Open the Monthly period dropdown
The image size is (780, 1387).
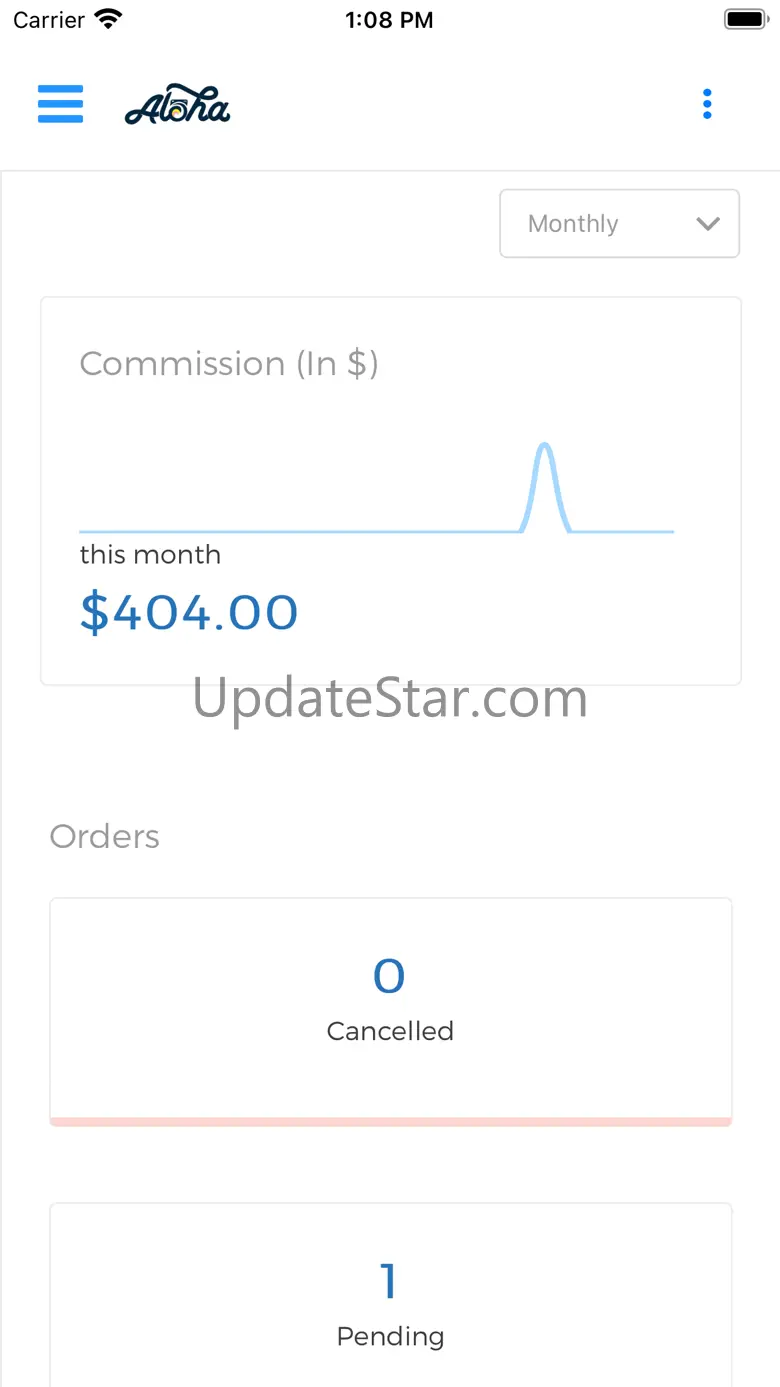click(619, 224)
